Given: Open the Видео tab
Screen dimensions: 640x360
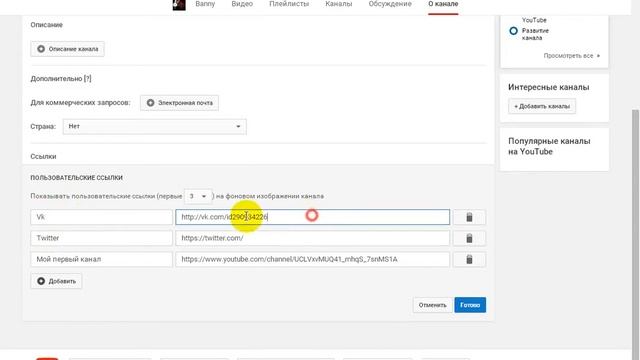Looking at the screenshot, I should coord(242,4).
